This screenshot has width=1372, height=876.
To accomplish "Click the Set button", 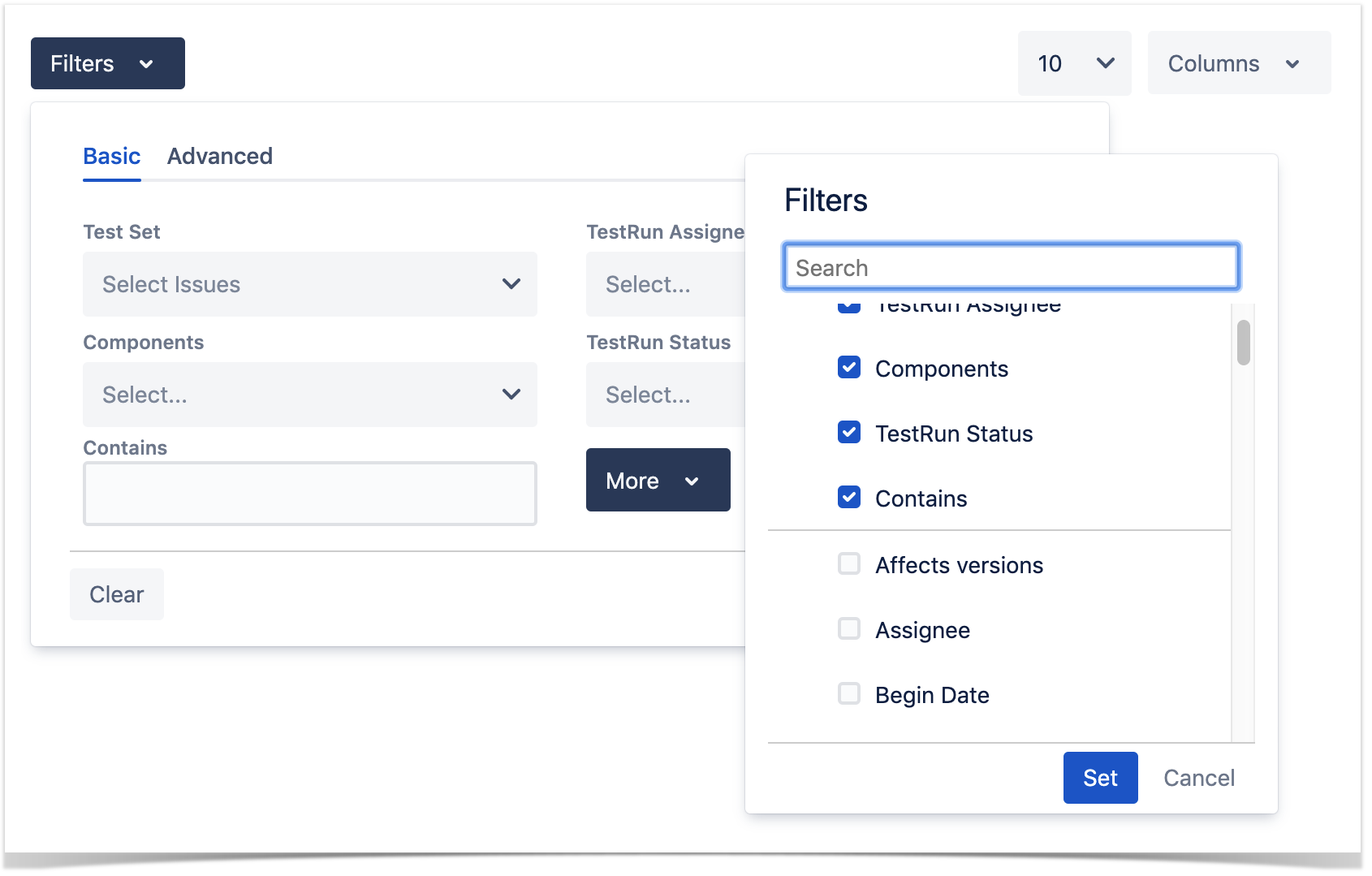I will pos(1101,778).
